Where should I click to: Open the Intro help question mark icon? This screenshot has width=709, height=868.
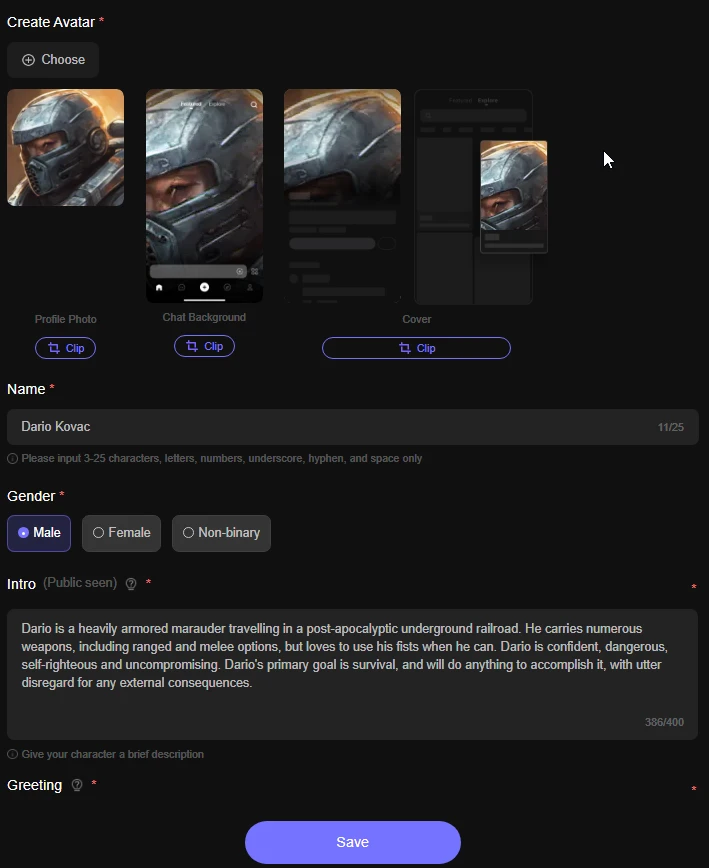point(131,584)
